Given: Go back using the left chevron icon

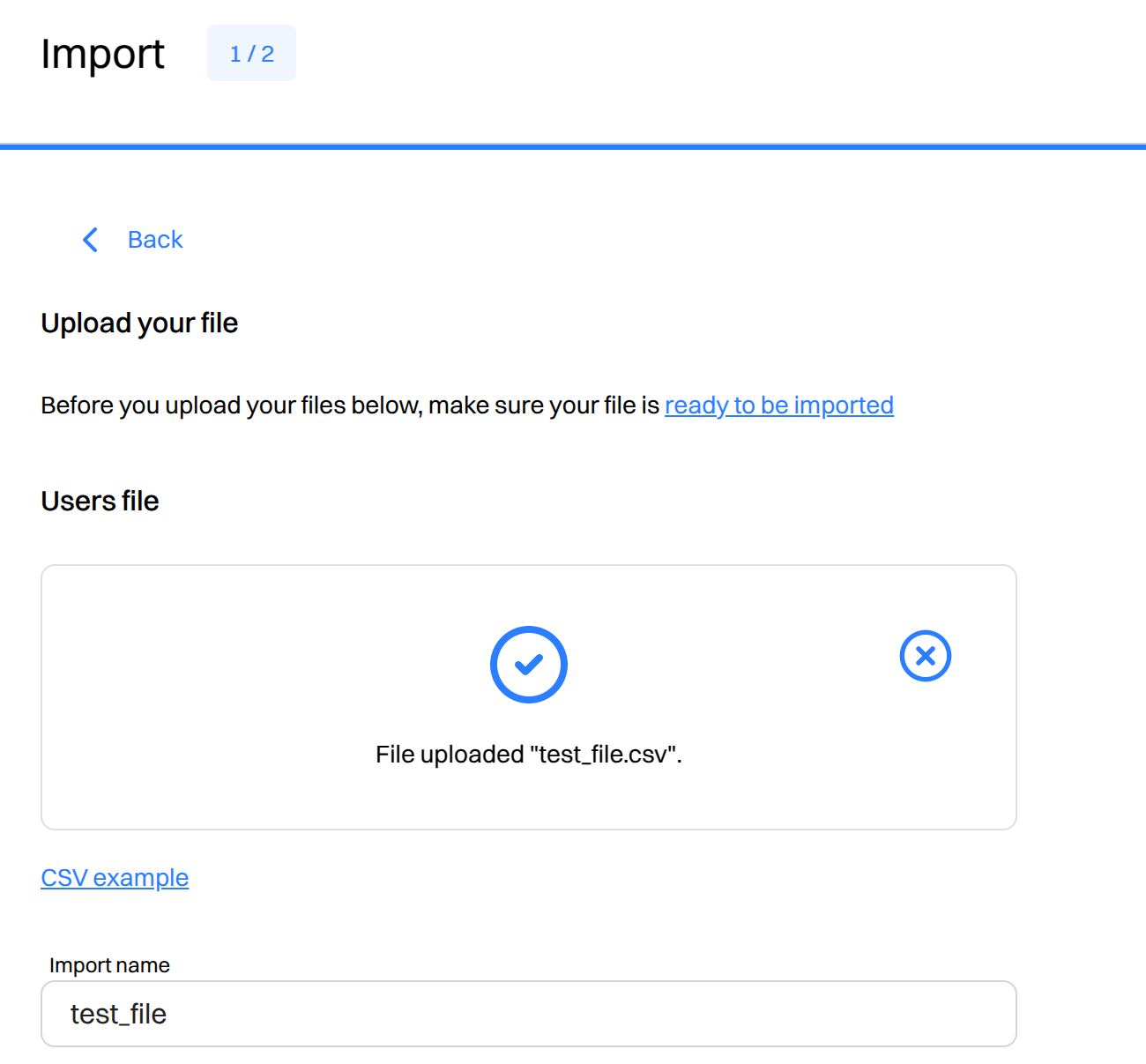Looking at the screenshot, I should click(90, 240).
